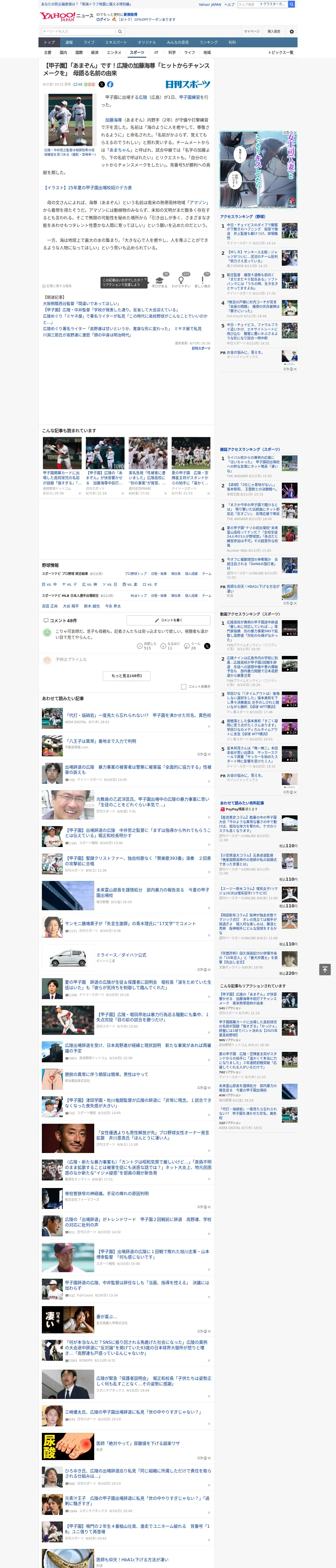Select the エンタメ category sub-tab
Image resolution: width=336 pixels, height=1568 pixels.
(114, 52)
